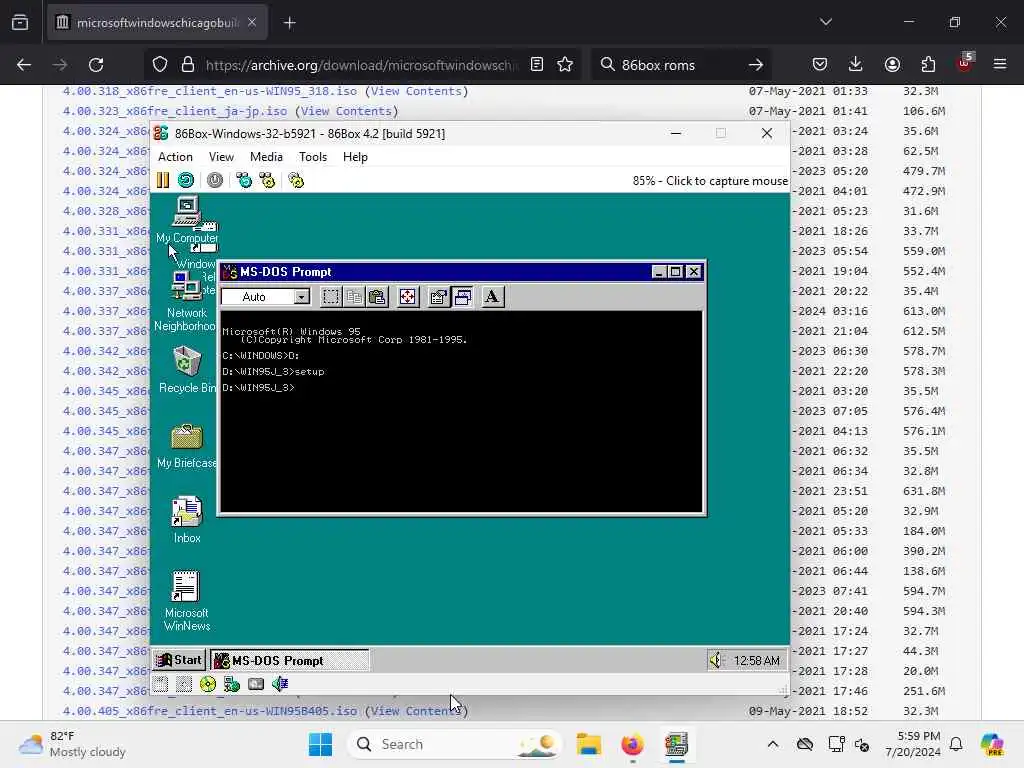This screenshot has width=1024, height=768.
Task: Select the Inbox desktop icon
Action: click(x=187, y=520)
